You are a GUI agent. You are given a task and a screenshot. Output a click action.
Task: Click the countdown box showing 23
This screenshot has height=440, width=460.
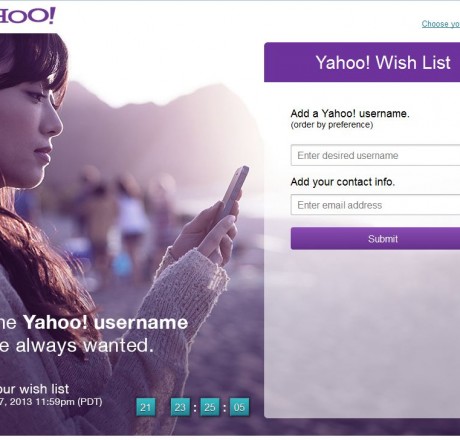coord(180,407)
